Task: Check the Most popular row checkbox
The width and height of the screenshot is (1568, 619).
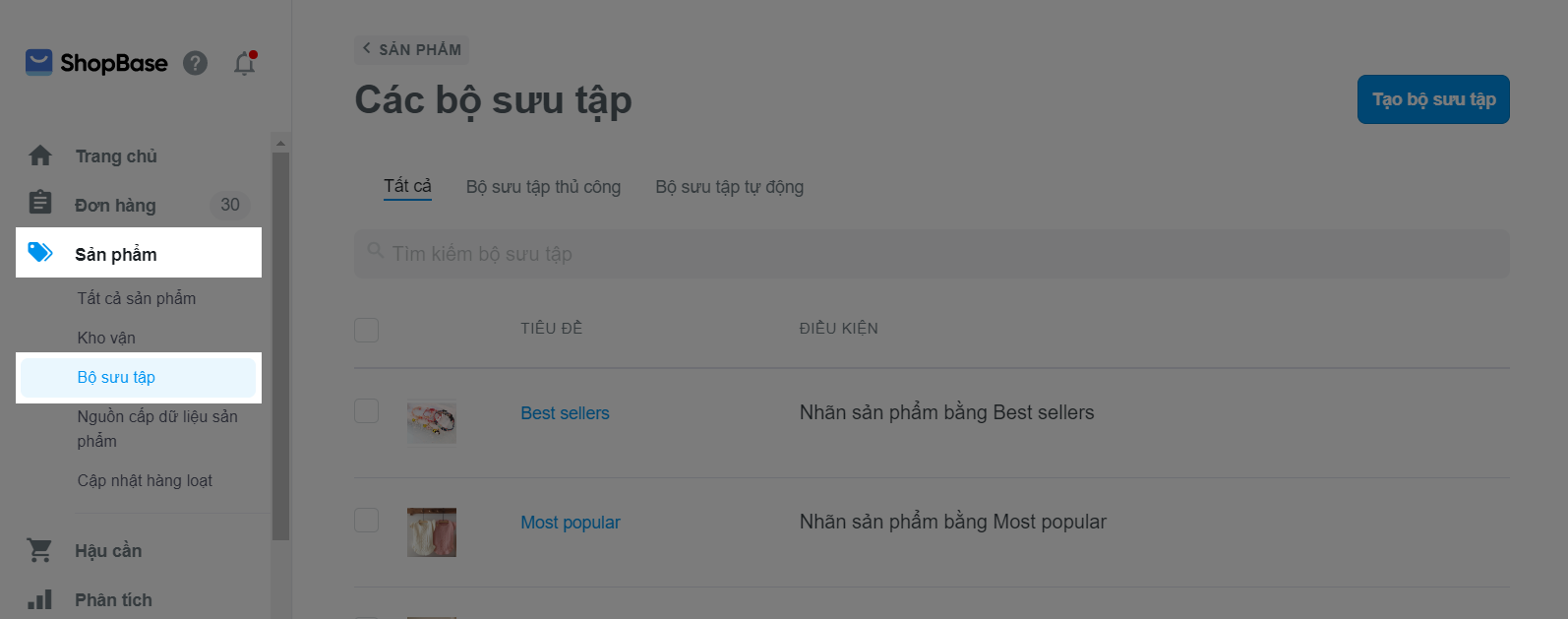Action: [x=367, y=520]
